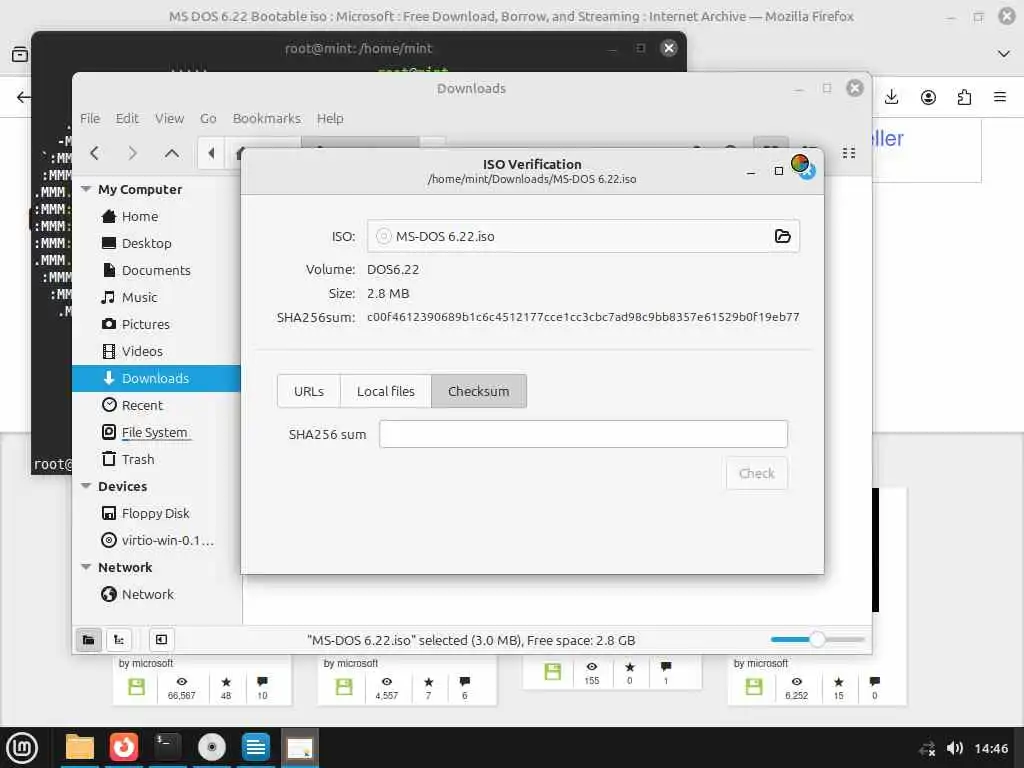Collapse the My Computer section
Screen dimensions: 1024x768
(x=86, y=189)
